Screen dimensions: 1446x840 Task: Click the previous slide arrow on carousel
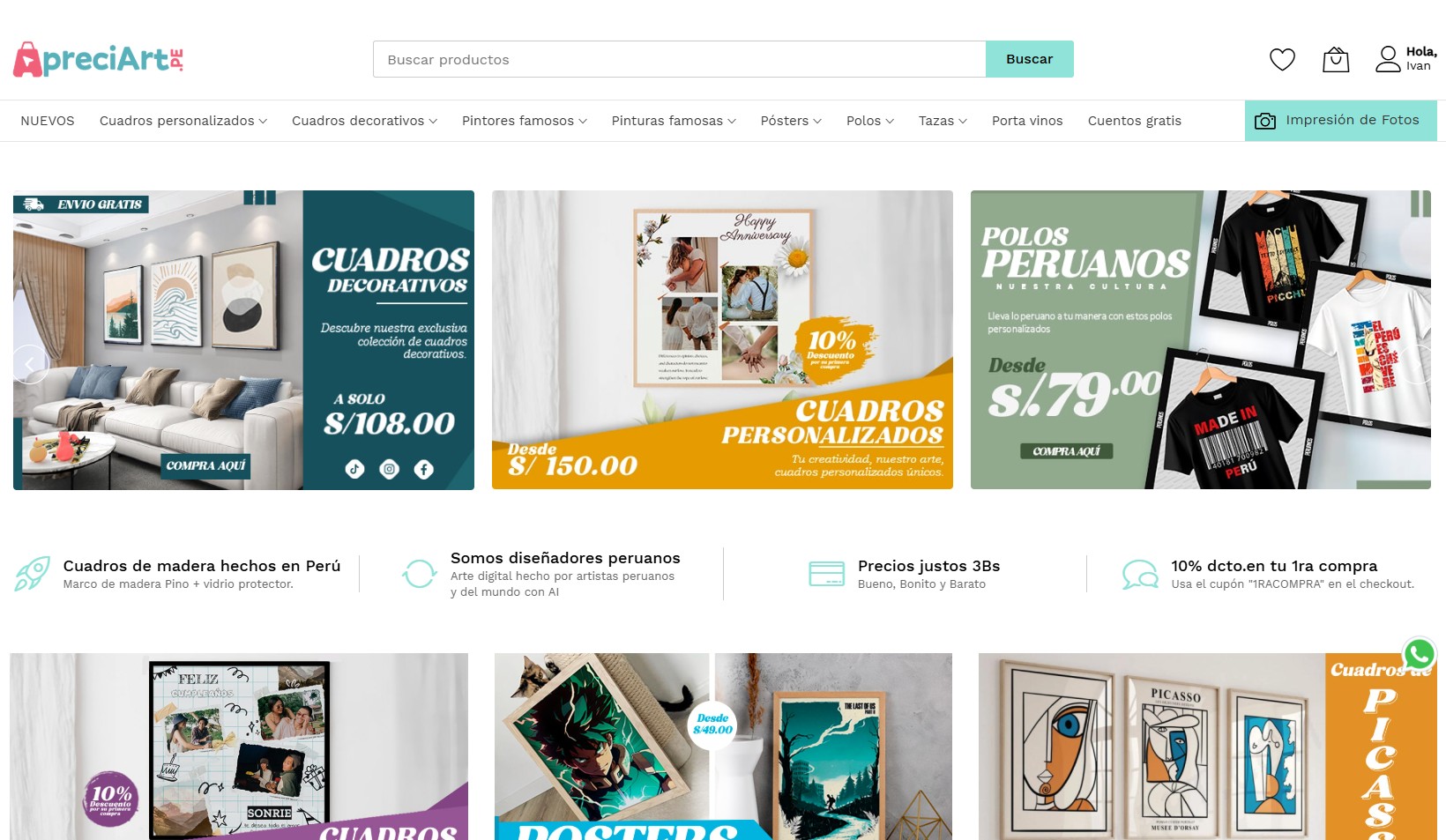pos(29,364)
